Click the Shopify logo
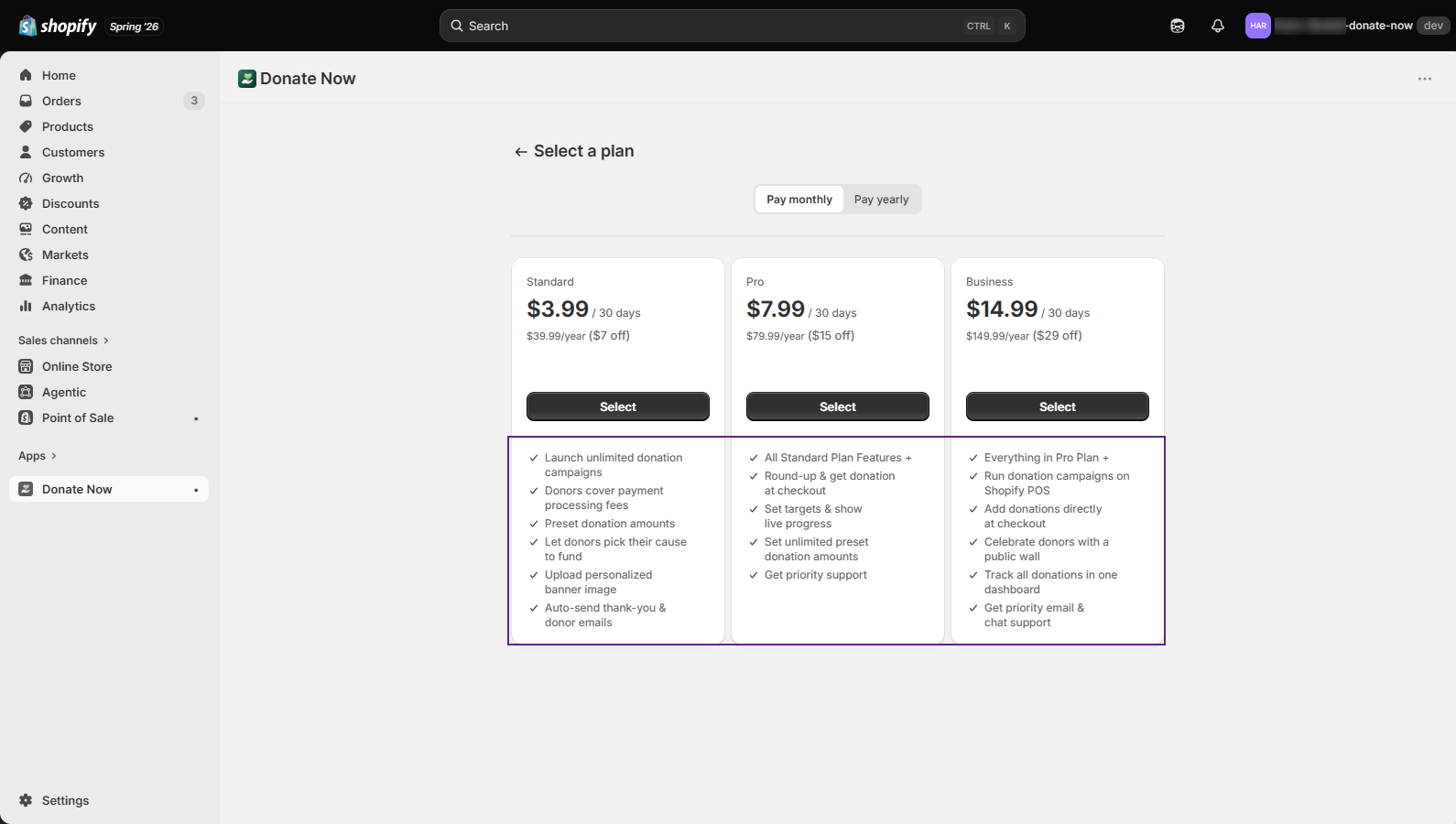Screen dimensions: 1456x824 click(x=58, y=26)
